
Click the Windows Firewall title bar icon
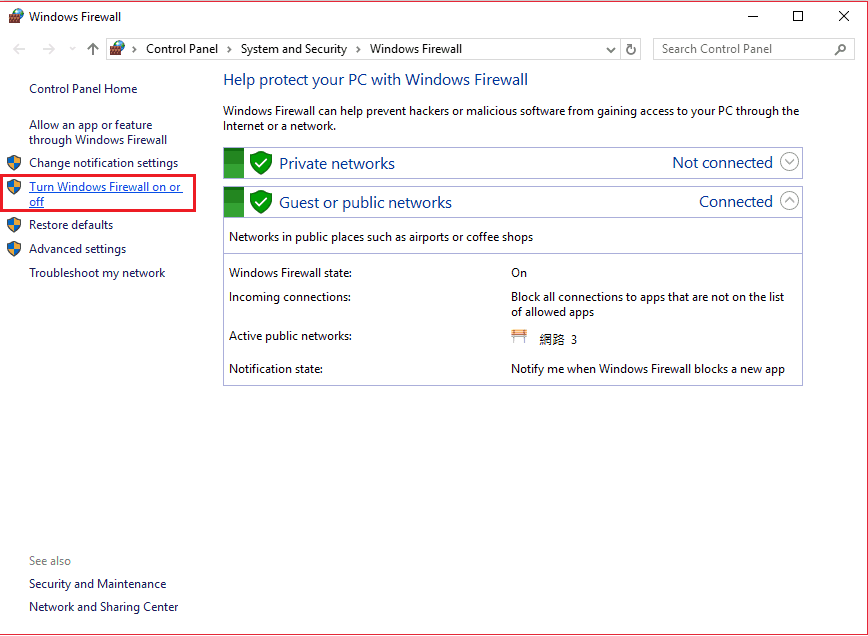tap(16, 16)
